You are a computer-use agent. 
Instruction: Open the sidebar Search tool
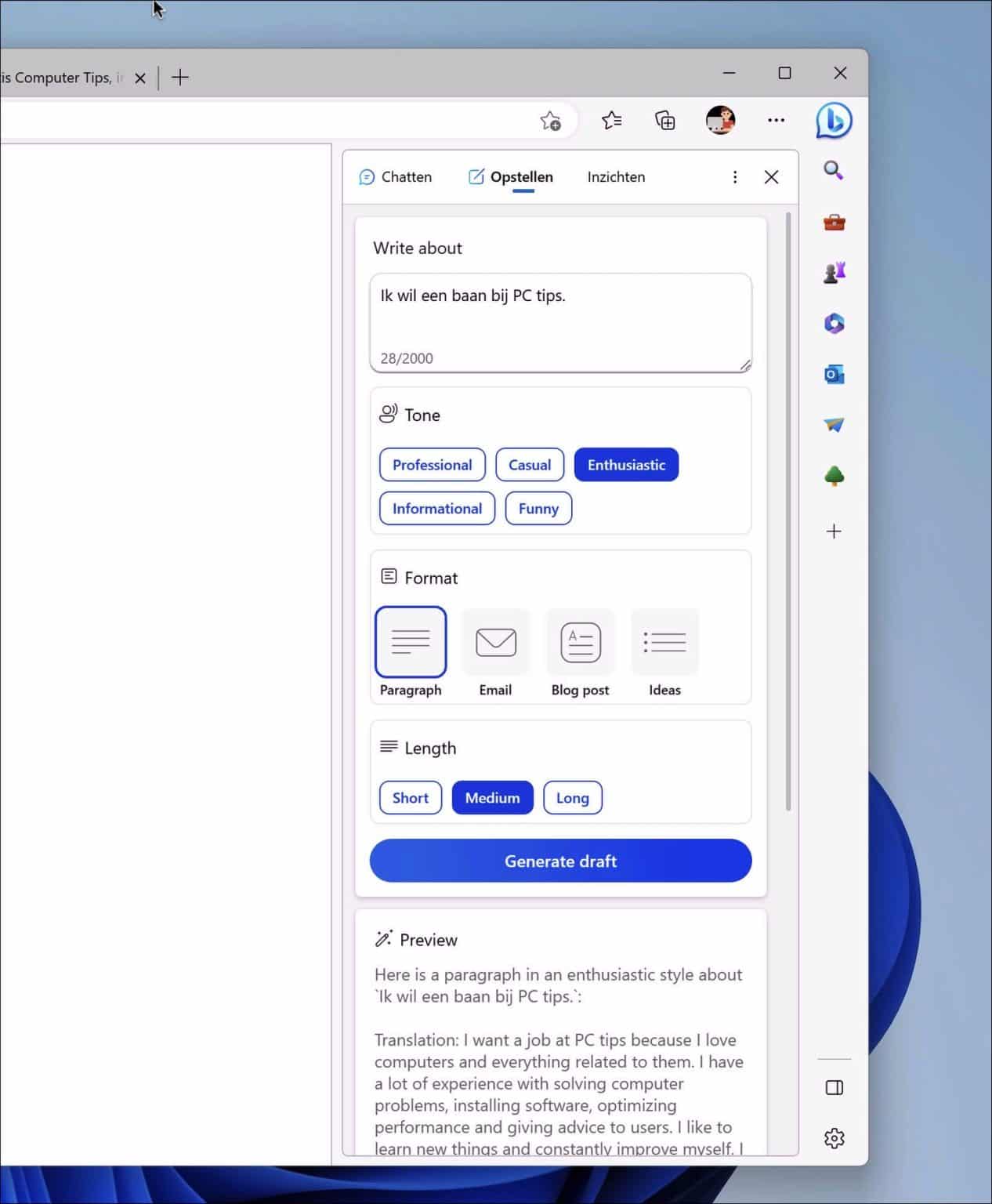(834, 170)
